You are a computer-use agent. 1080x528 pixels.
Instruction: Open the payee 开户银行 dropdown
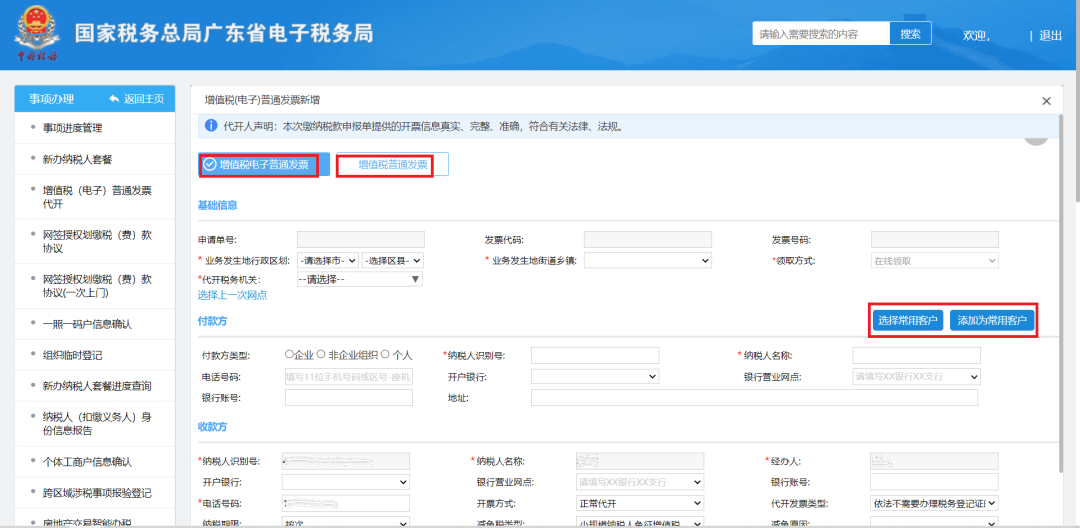click(x=346, y=481)
